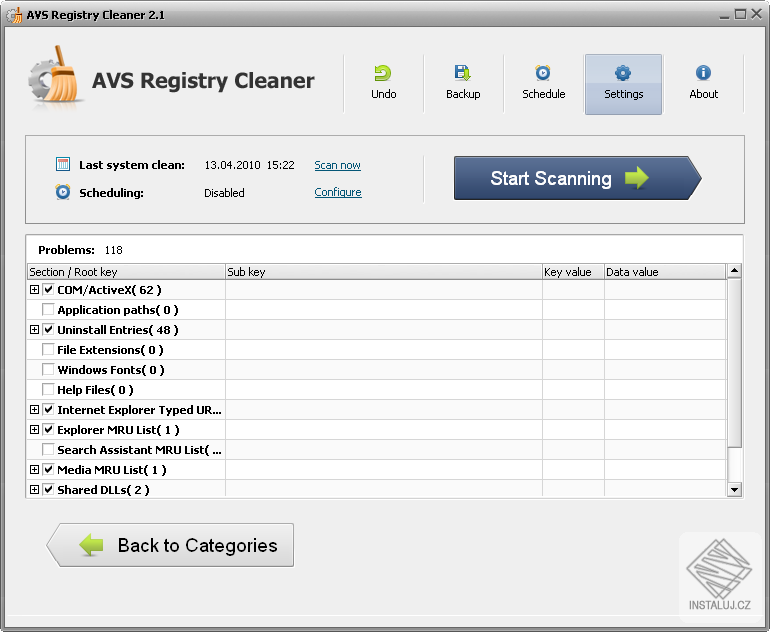Uncheck Internet Explorer Typed URLs checkbox
Image resolution: width=770 pixels, height=632 pixels.
point(48,410)
